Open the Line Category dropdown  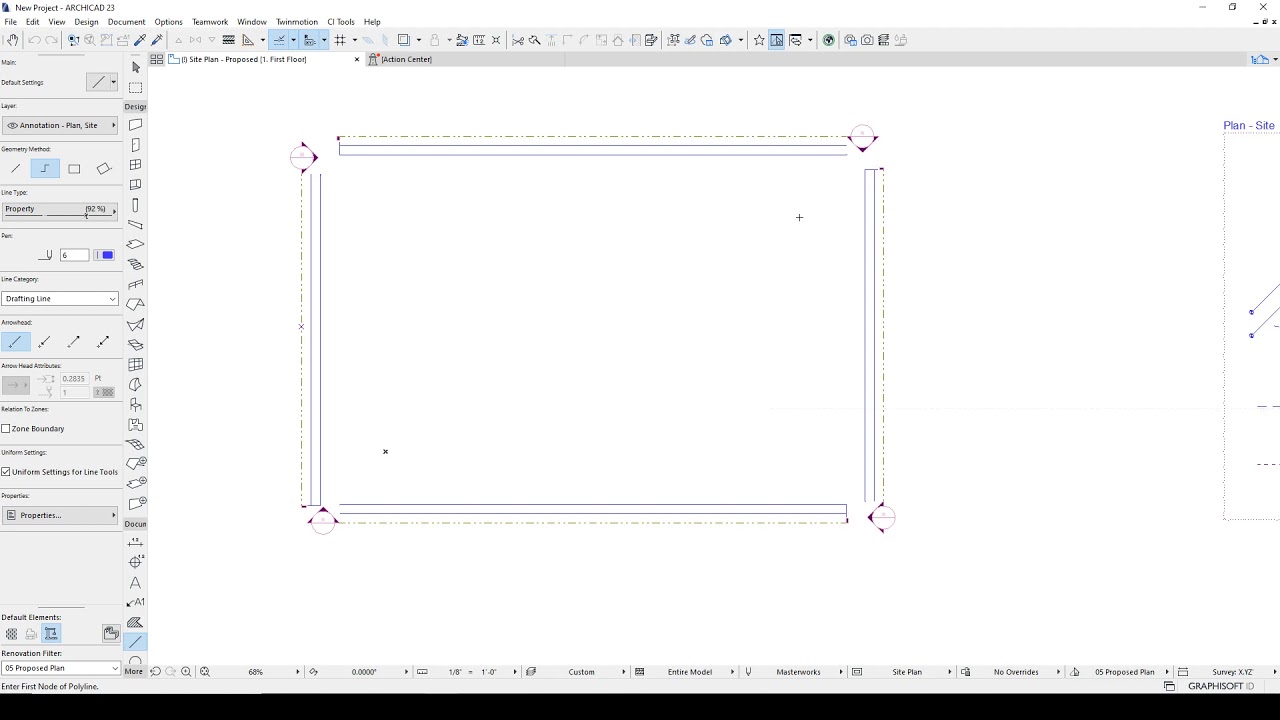tap(60, 298)
